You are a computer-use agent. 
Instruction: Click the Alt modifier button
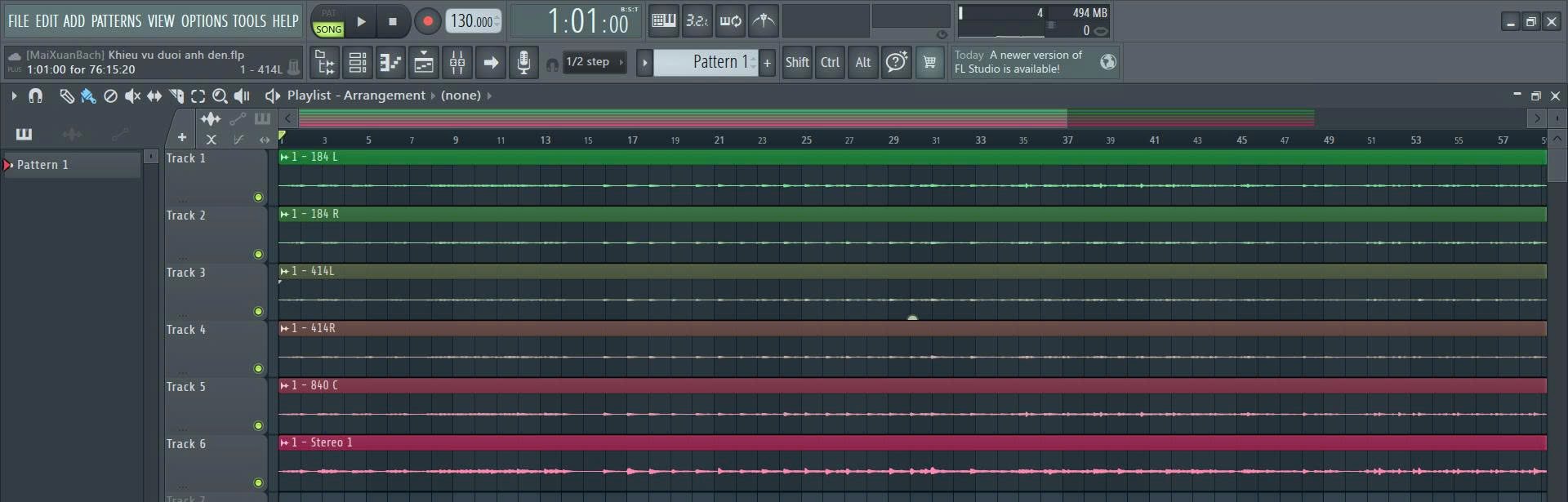point(863,62)
